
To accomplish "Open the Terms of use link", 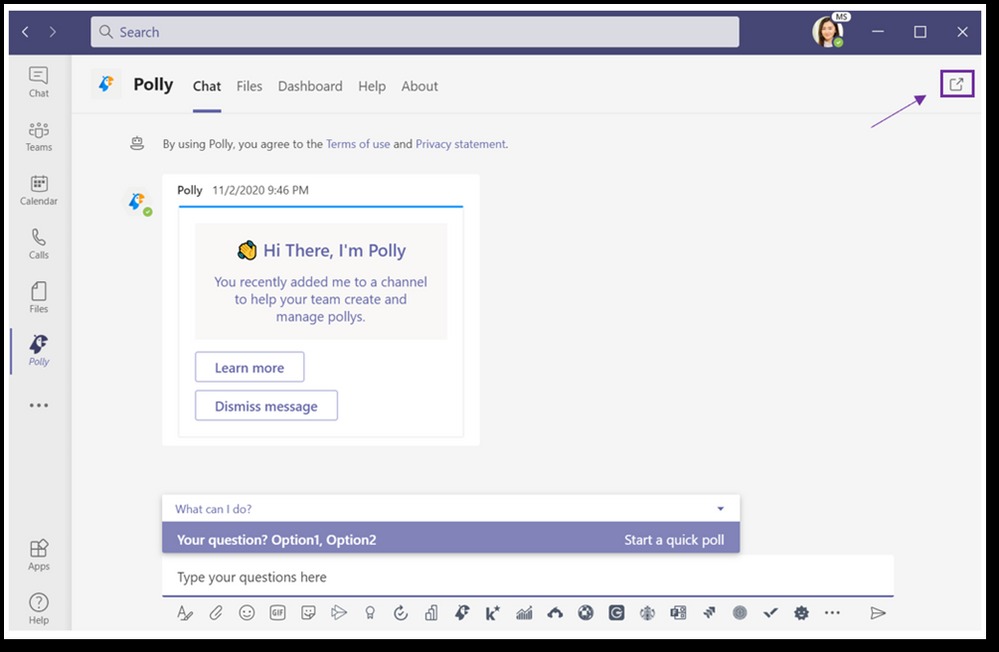I will (358, 144).
